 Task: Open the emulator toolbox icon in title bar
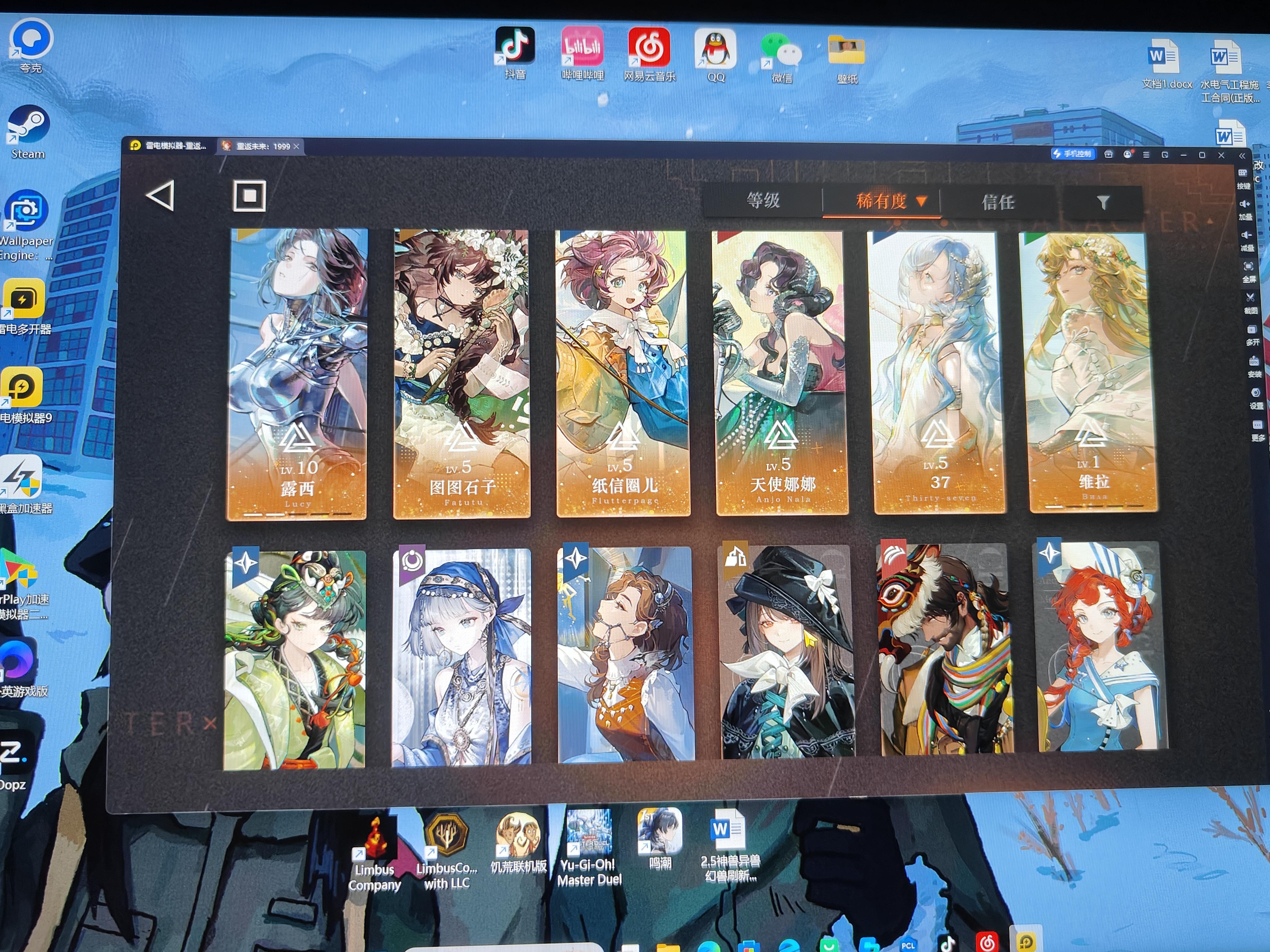[x=1109, y=154]
